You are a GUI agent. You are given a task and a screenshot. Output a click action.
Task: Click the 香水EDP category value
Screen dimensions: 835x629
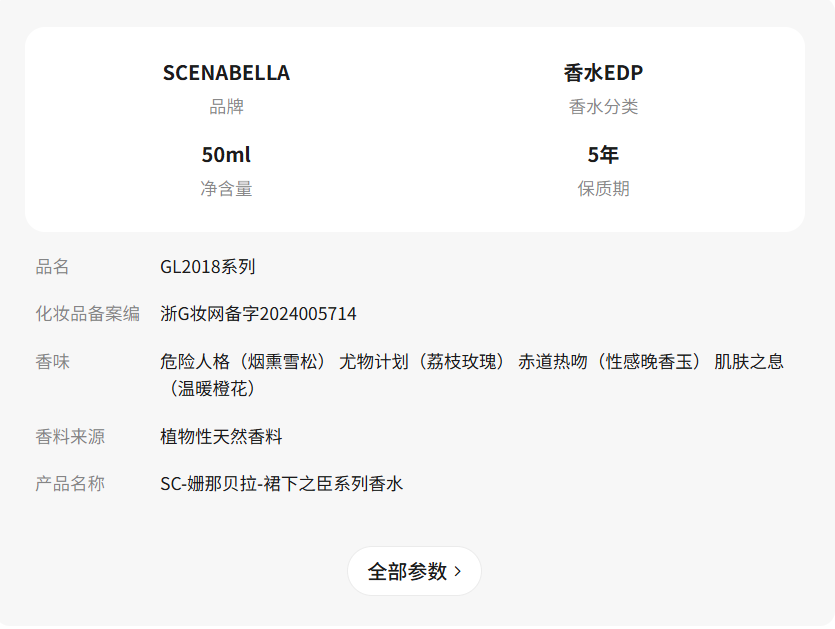603,73
